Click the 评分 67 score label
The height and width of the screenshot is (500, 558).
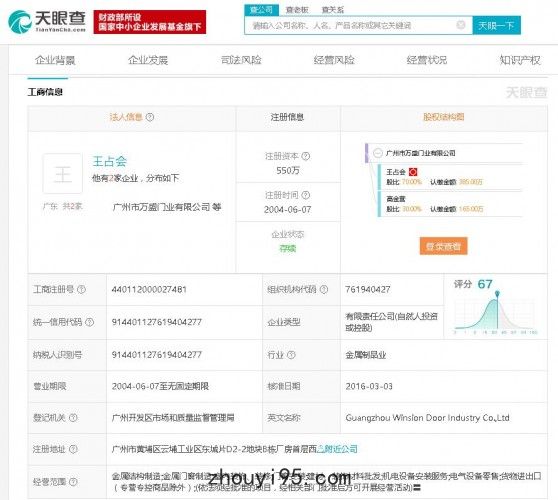[473, 284]
